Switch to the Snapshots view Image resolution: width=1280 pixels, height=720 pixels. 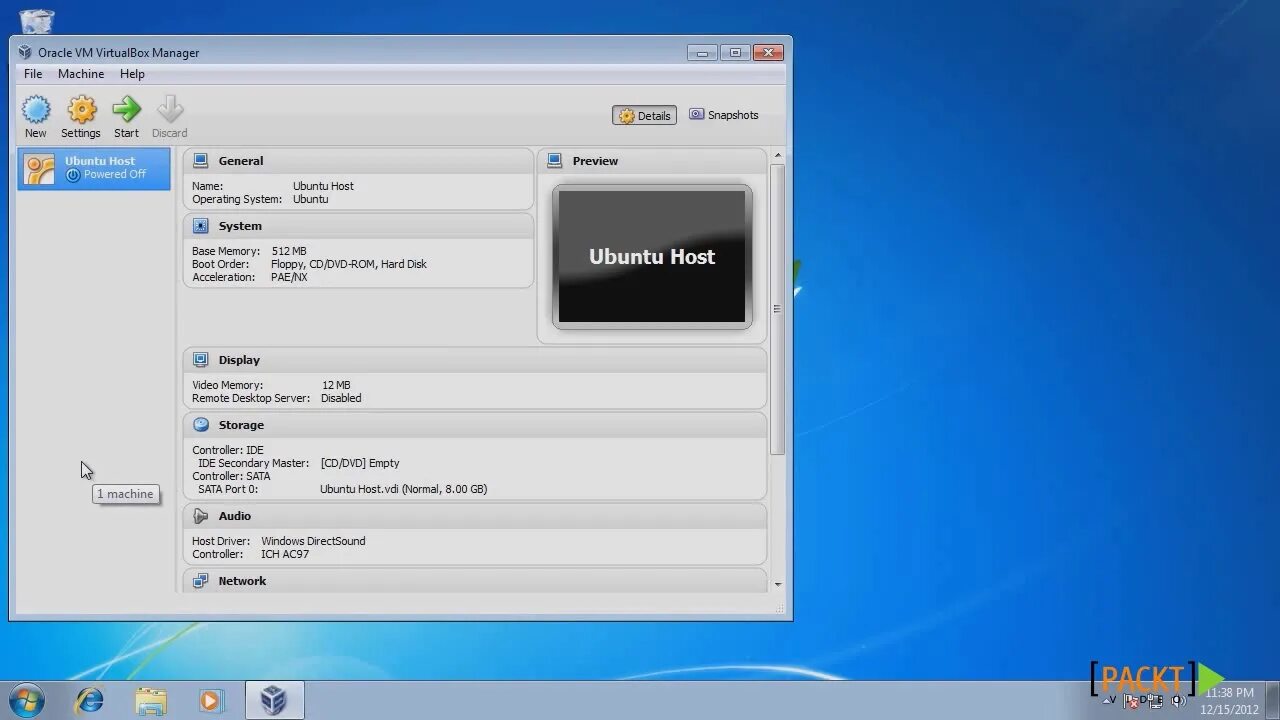coord(724,115)
